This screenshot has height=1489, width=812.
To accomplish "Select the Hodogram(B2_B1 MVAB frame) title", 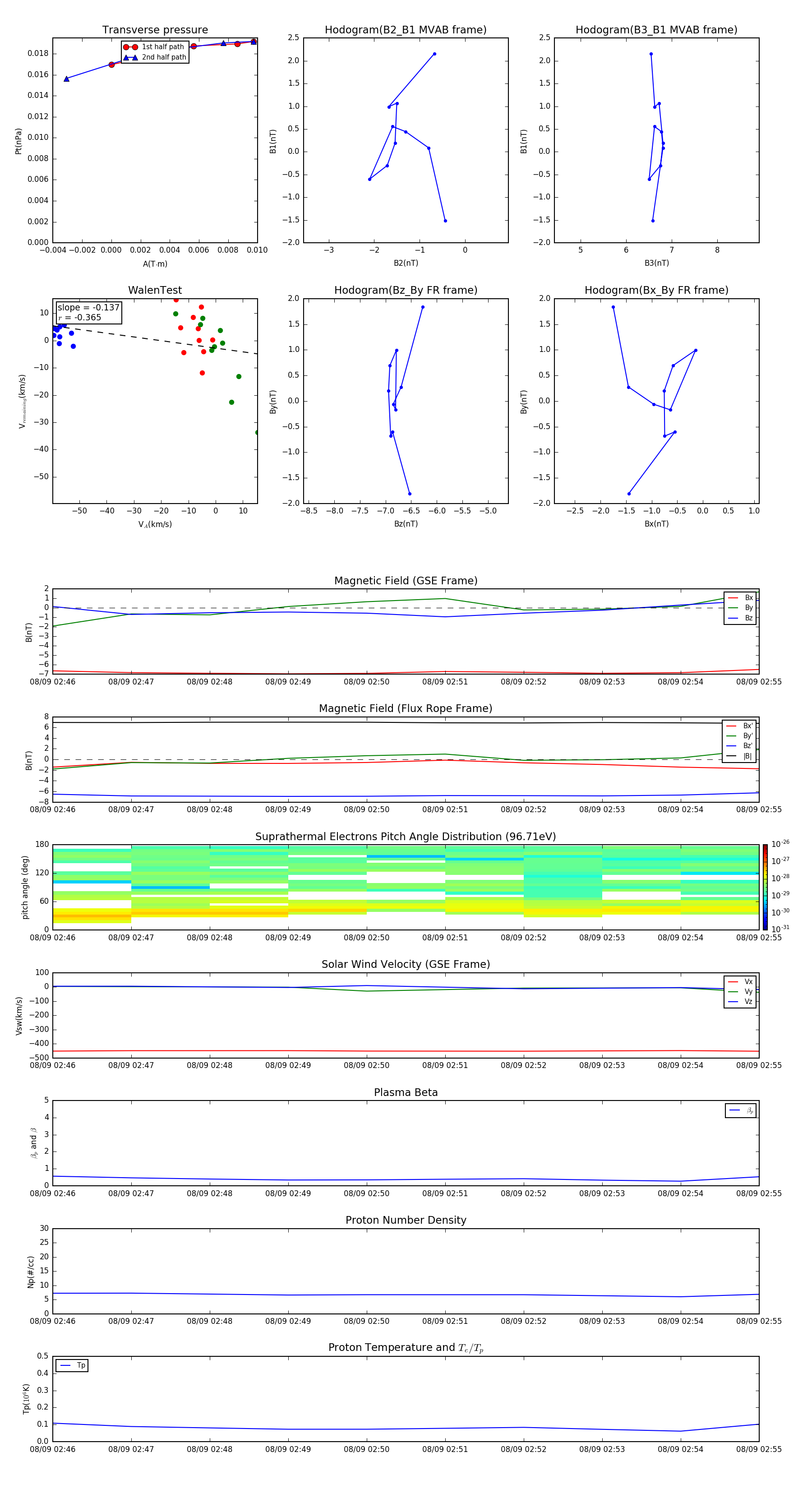I will 405,30.
